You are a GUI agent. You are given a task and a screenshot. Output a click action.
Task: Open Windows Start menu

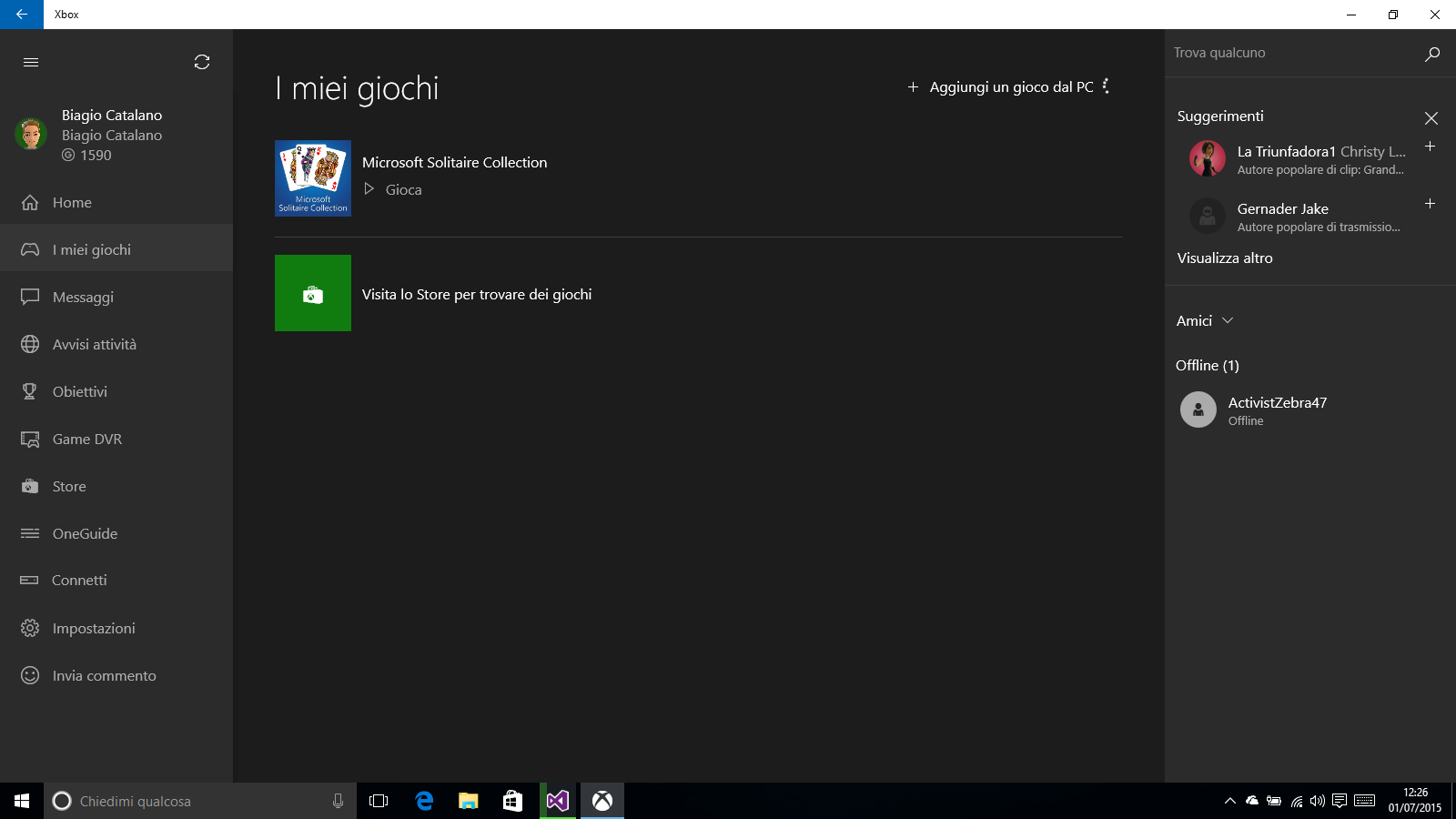click(x=22, y=801)
